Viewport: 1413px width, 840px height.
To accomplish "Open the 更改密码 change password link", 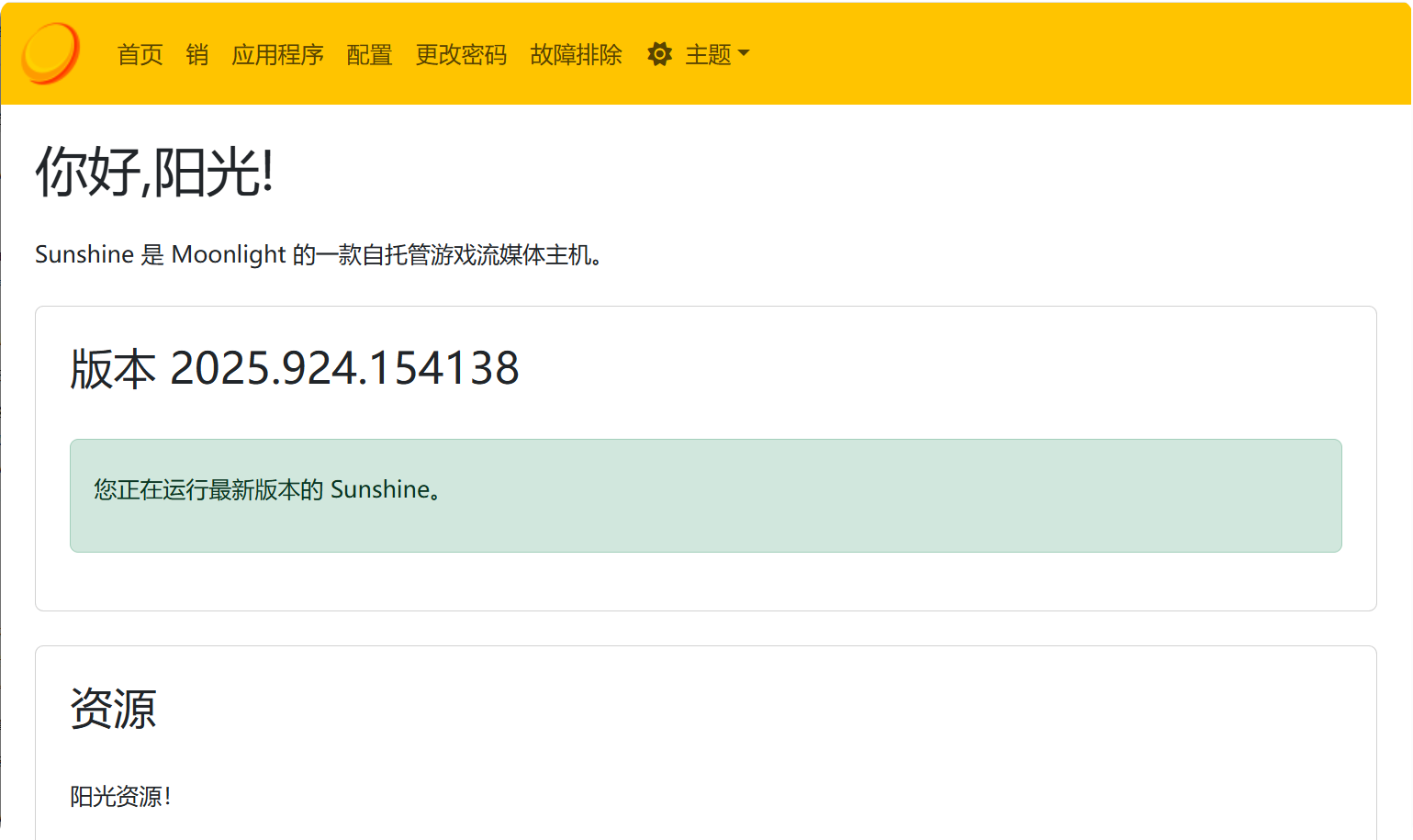I will coord(460,55).
